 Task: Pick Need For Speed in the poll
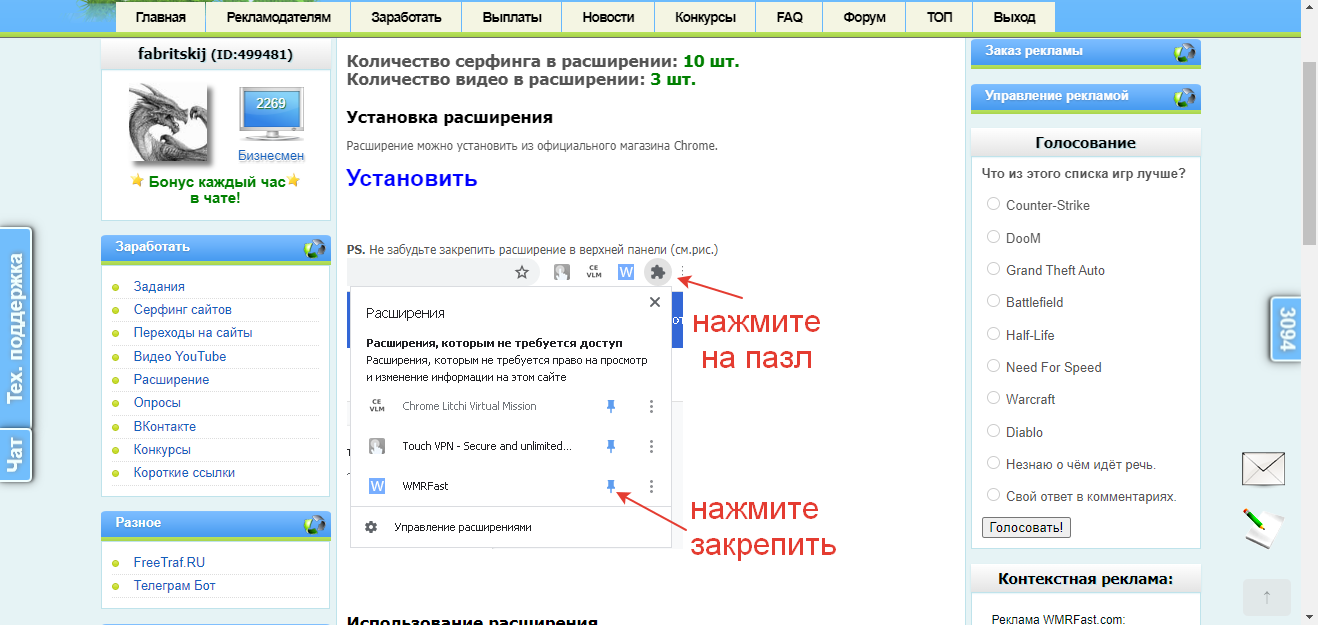tap(994, 366)
